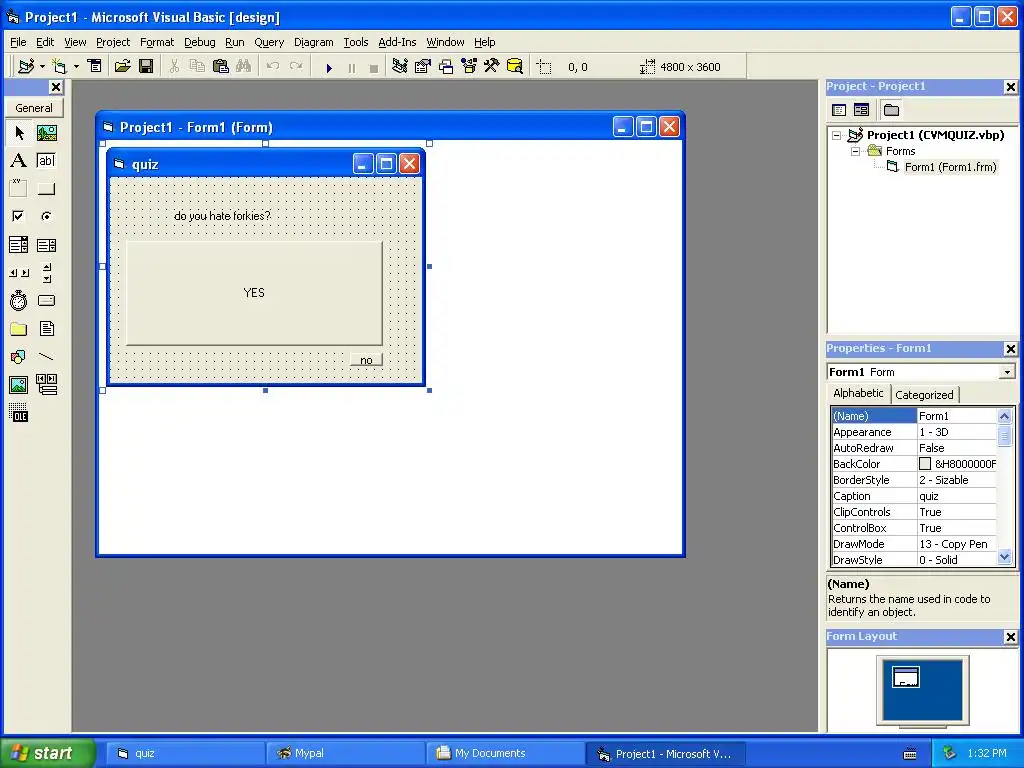Select the CheckBox control tool

19,216
